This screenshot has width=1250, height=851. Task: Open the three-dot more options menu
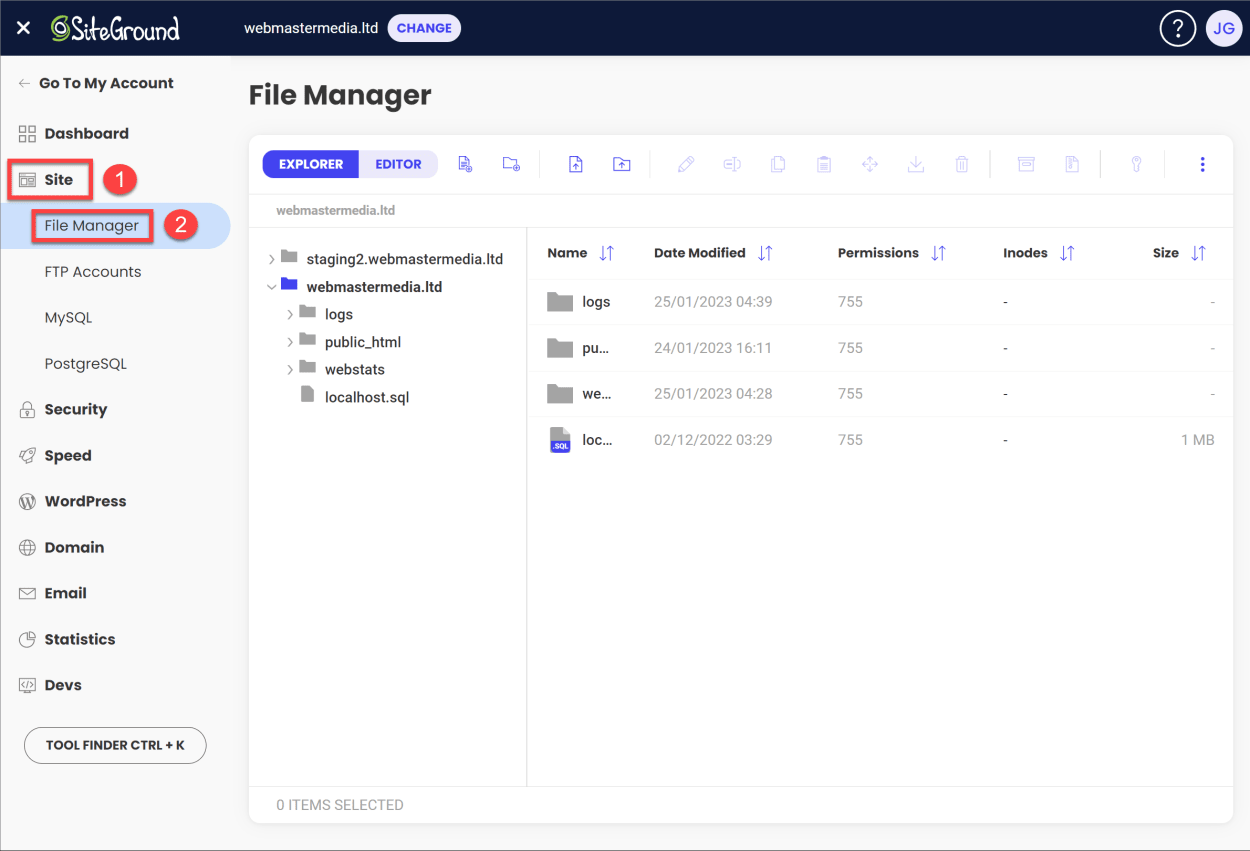(1203, 164)
